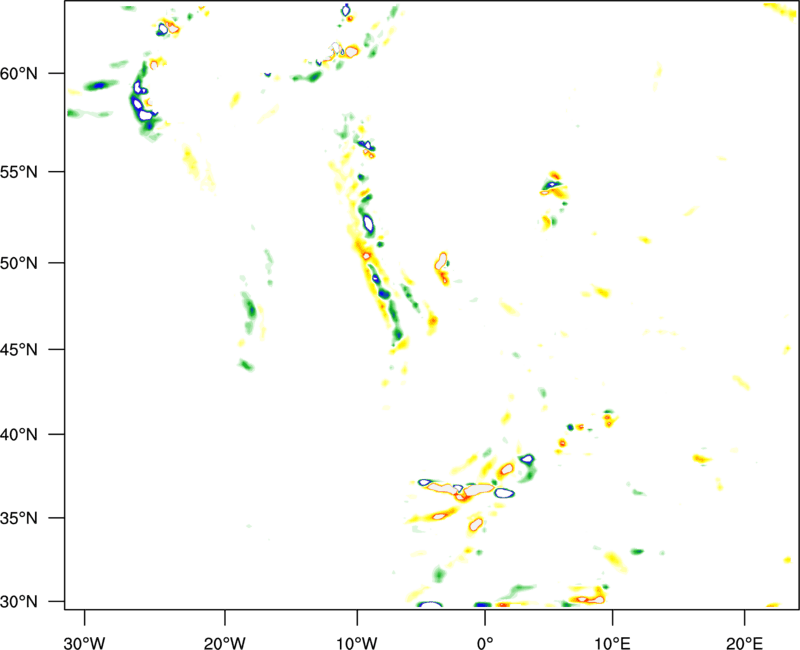Click the 50°N latitude axis label
The height and width of the screenshot is (650, 800).
19,263
